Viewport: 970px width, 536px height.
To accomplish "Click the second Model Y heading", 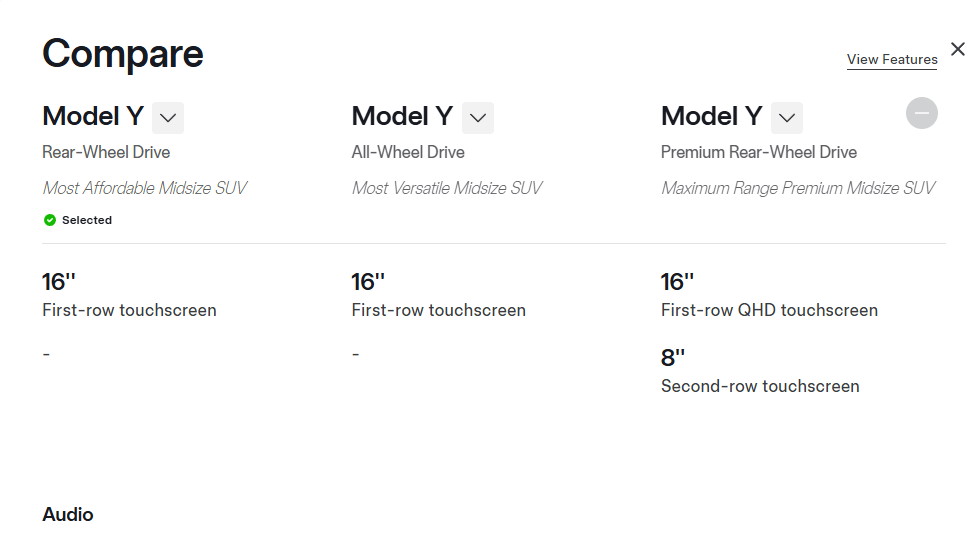I will (x=402, y=116).
